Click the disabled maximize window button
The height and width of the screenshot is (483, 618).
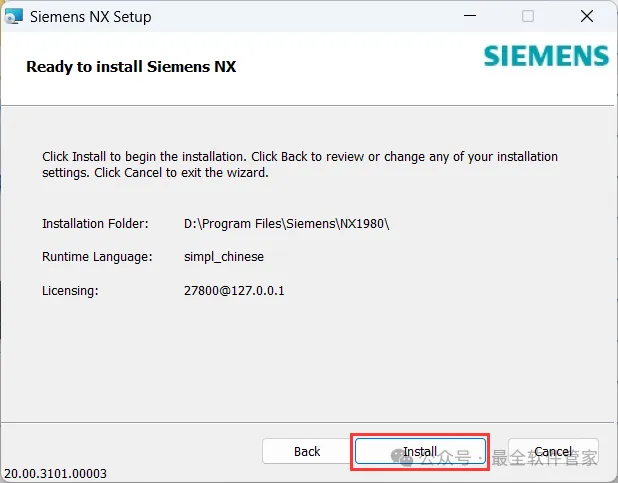[x=528, y=16]
